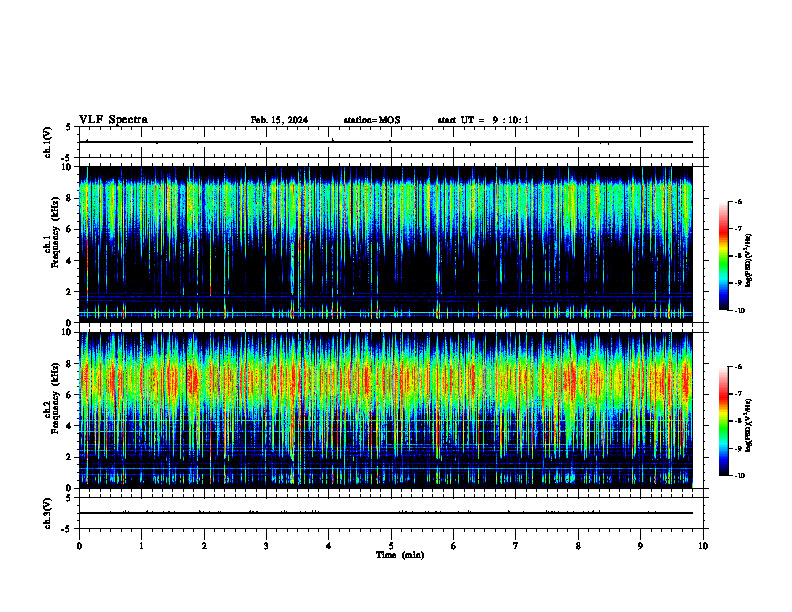Select the "-9" label on the lower colorbar
Image resolution: width=792 pixels, height=612 pixels.
click(738, 448)
